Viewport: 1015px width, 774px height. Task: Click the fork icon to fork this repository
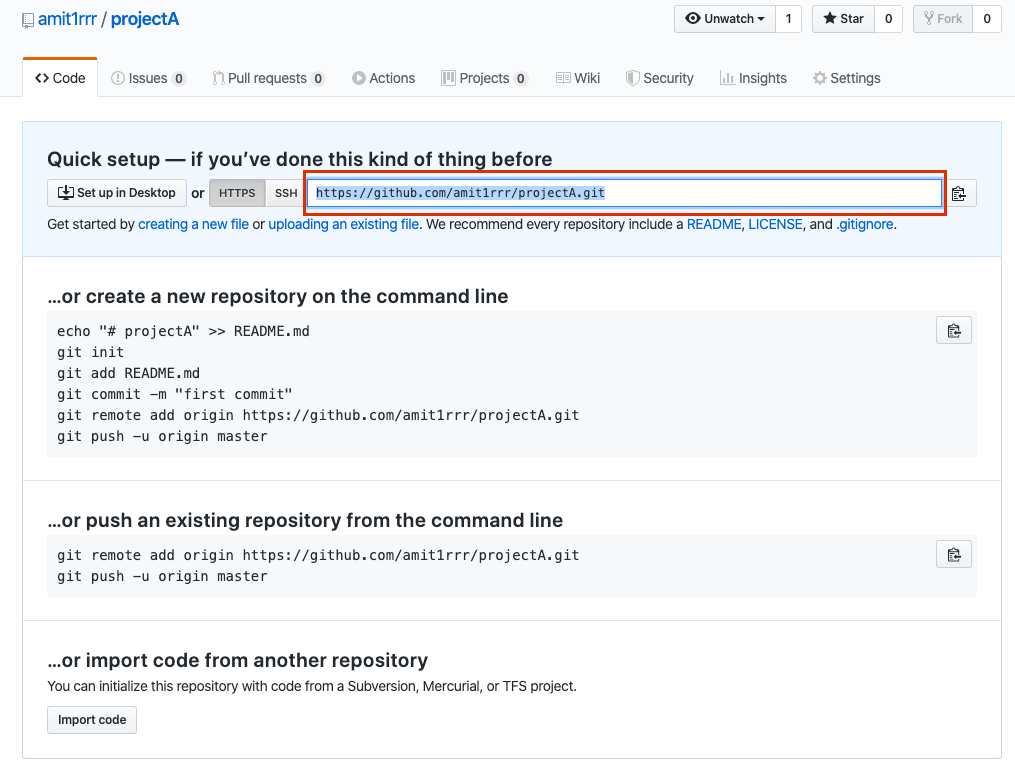[x=931, y=18]
